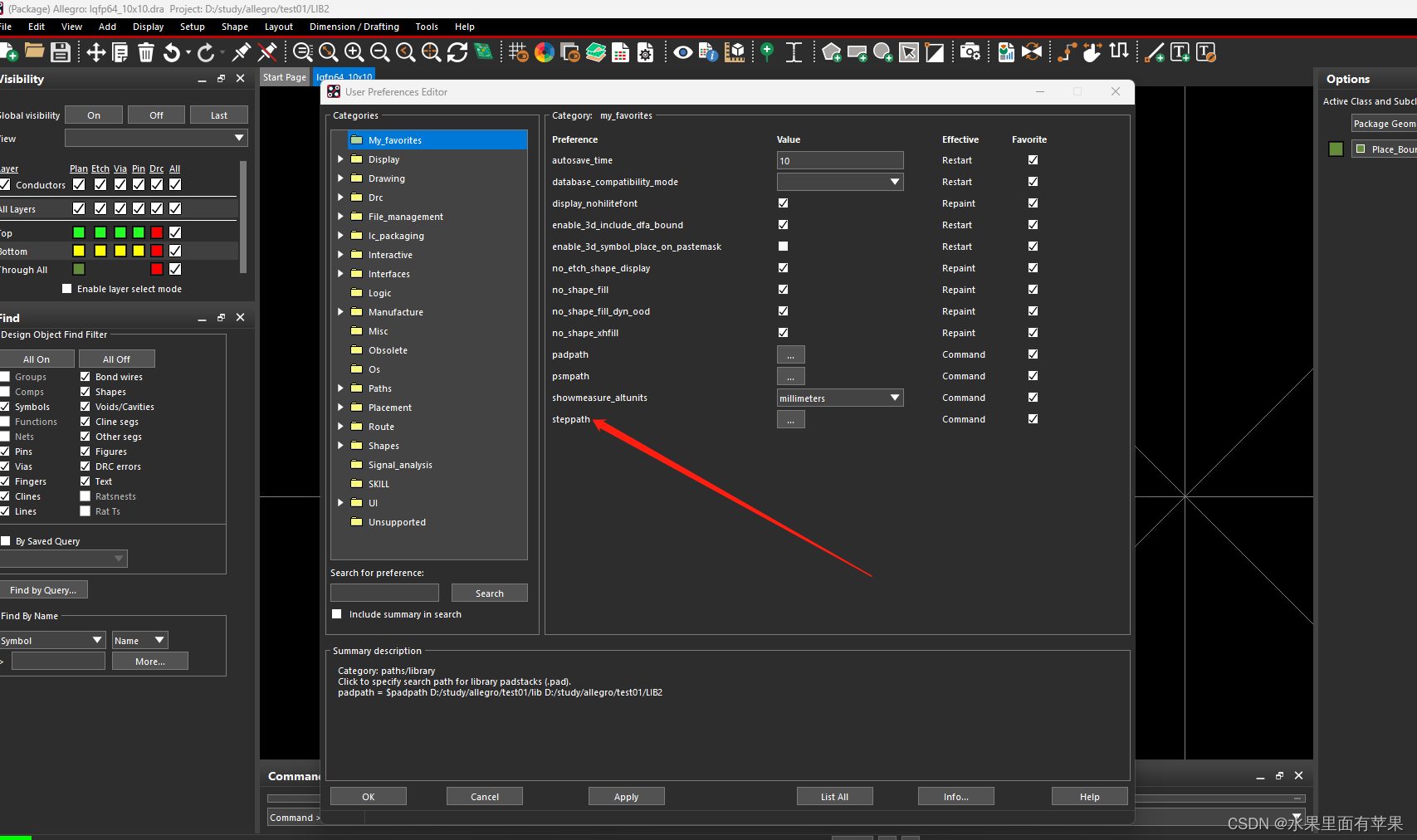Open the Setup menu

192,27
